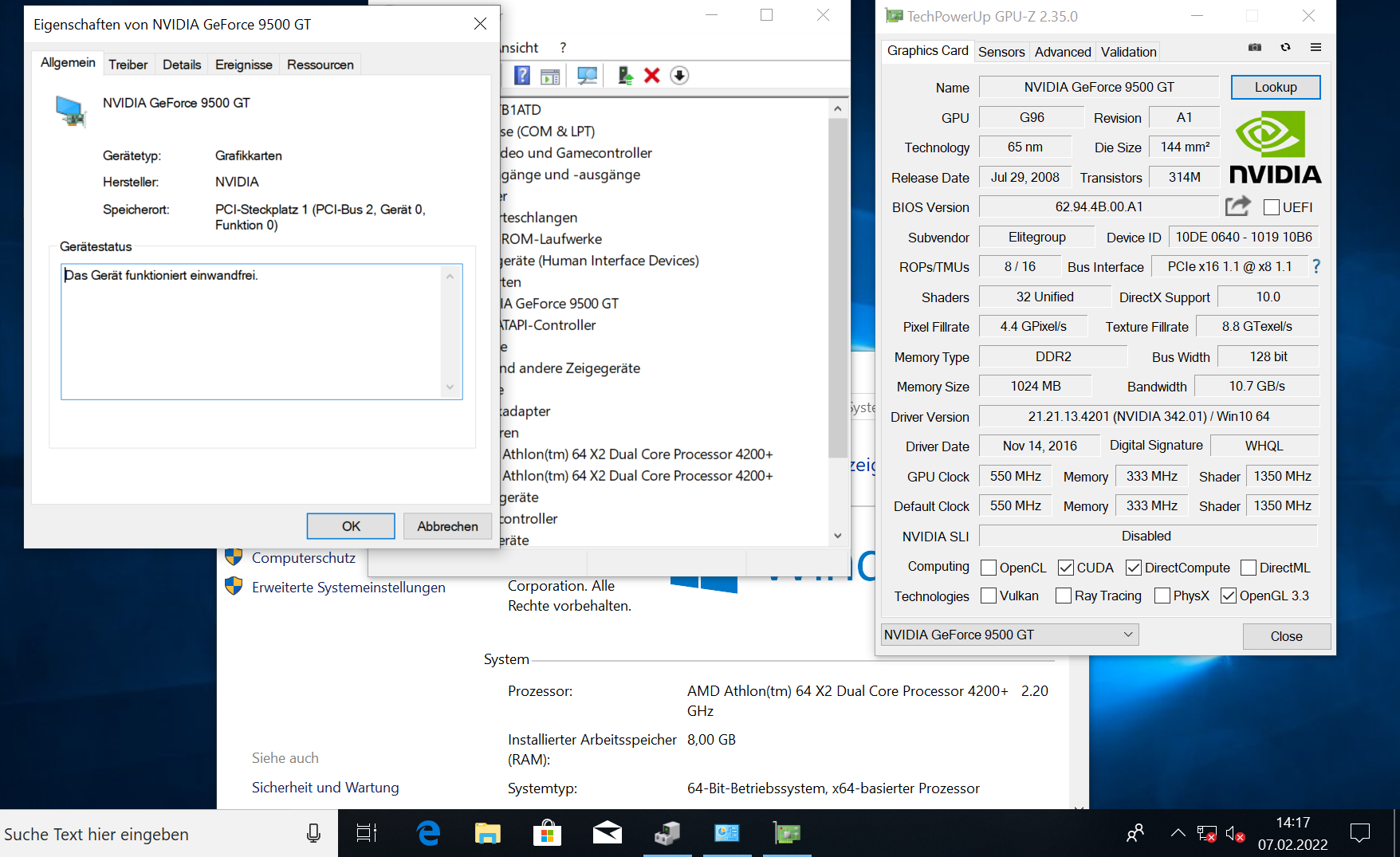Screen dimensions: 1400x857
Task: Open the GPU-Z hamburger menu
Action: tap(1315, 48)
